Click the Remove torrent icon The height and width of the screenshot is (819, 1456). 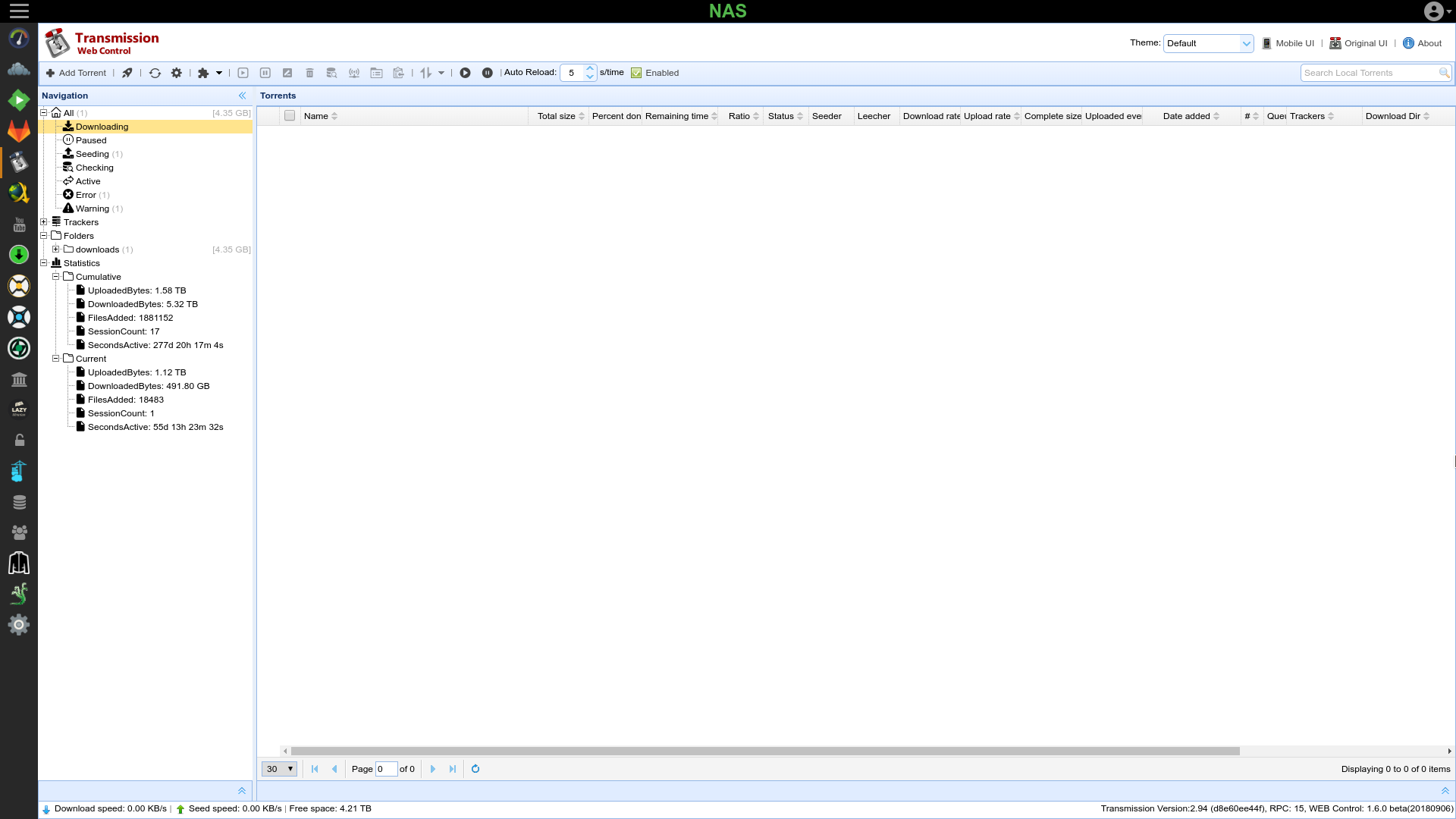[310, 72]
